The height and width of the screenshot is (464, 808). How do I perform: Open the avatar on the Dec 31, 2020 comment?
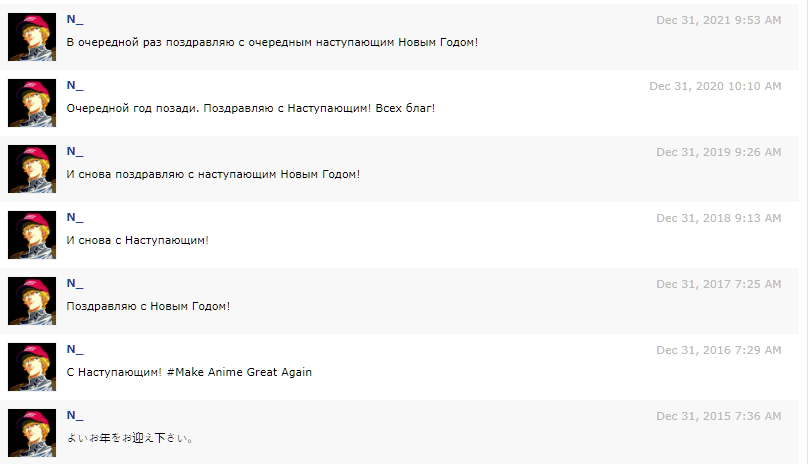click(x=32, y=103)
